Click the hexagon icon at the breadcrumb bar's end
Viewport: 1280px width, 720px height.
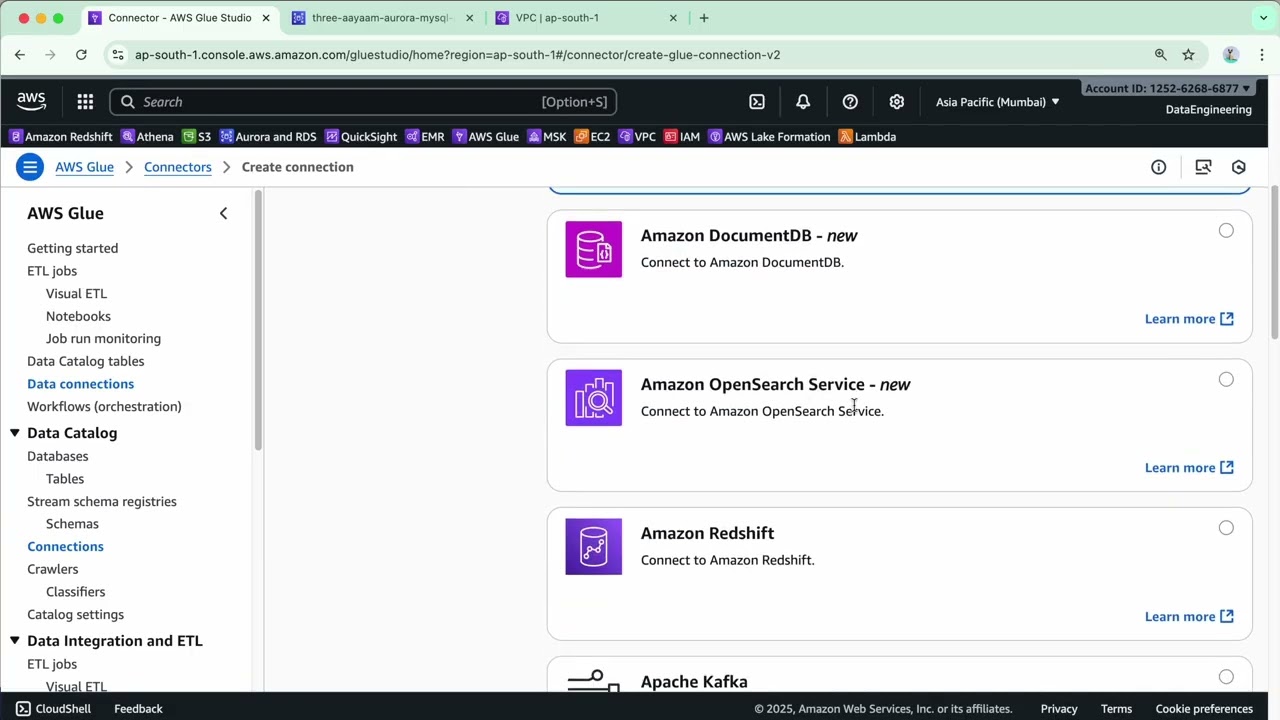tap(1239, 167)
